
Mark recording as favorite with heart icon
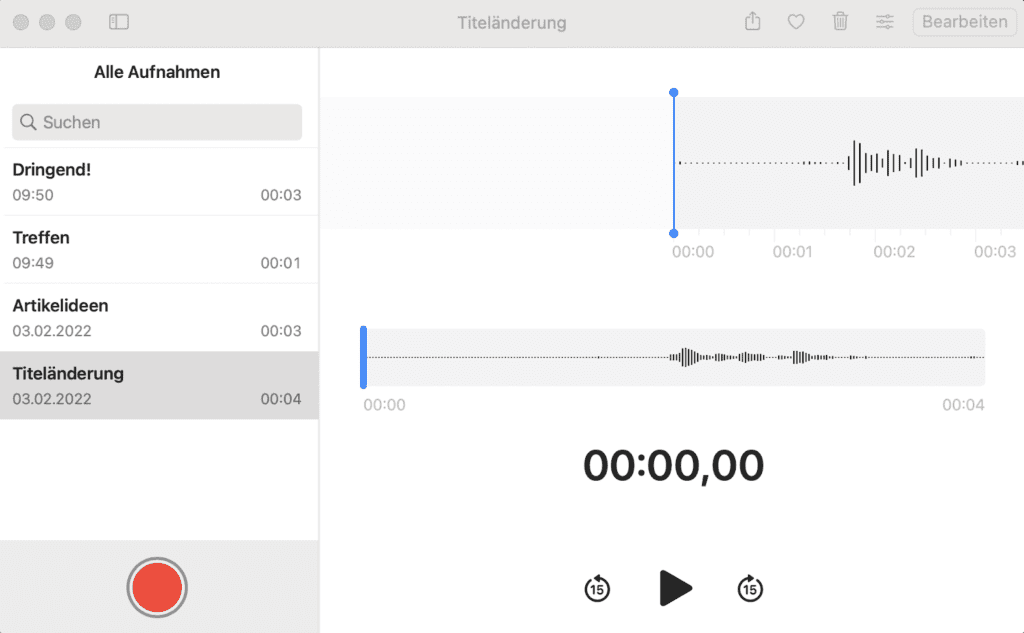[796, 21]
